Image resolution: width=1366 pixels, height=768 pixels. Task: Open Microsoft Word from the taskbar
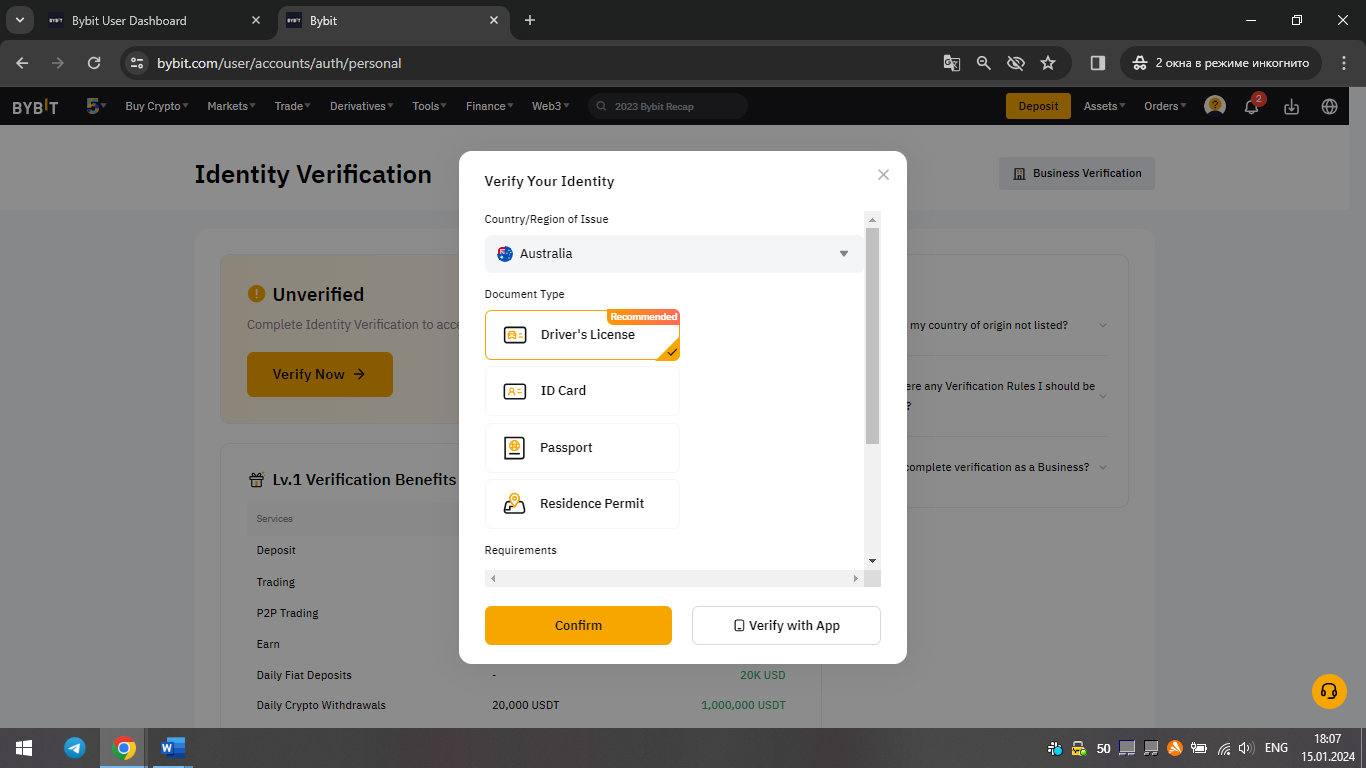click(173, 748)
